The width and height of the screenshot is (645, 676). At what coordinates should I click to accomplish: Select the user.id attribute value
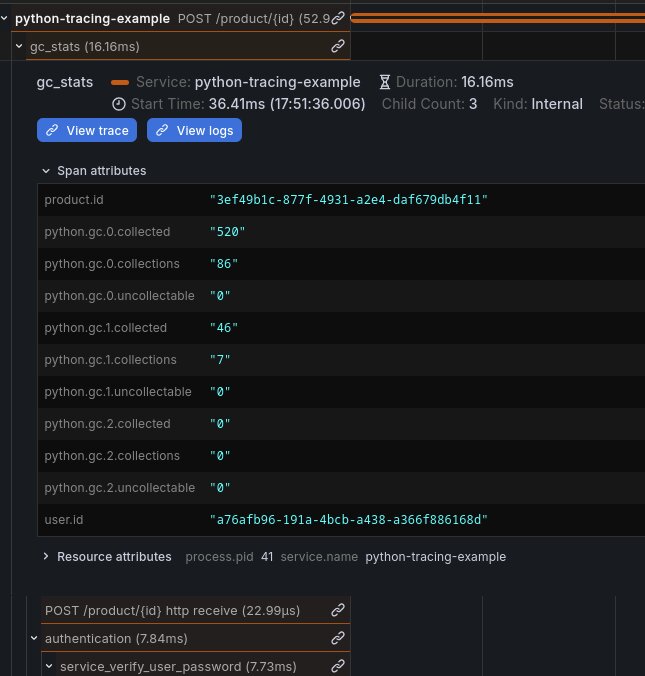point(348,520)
